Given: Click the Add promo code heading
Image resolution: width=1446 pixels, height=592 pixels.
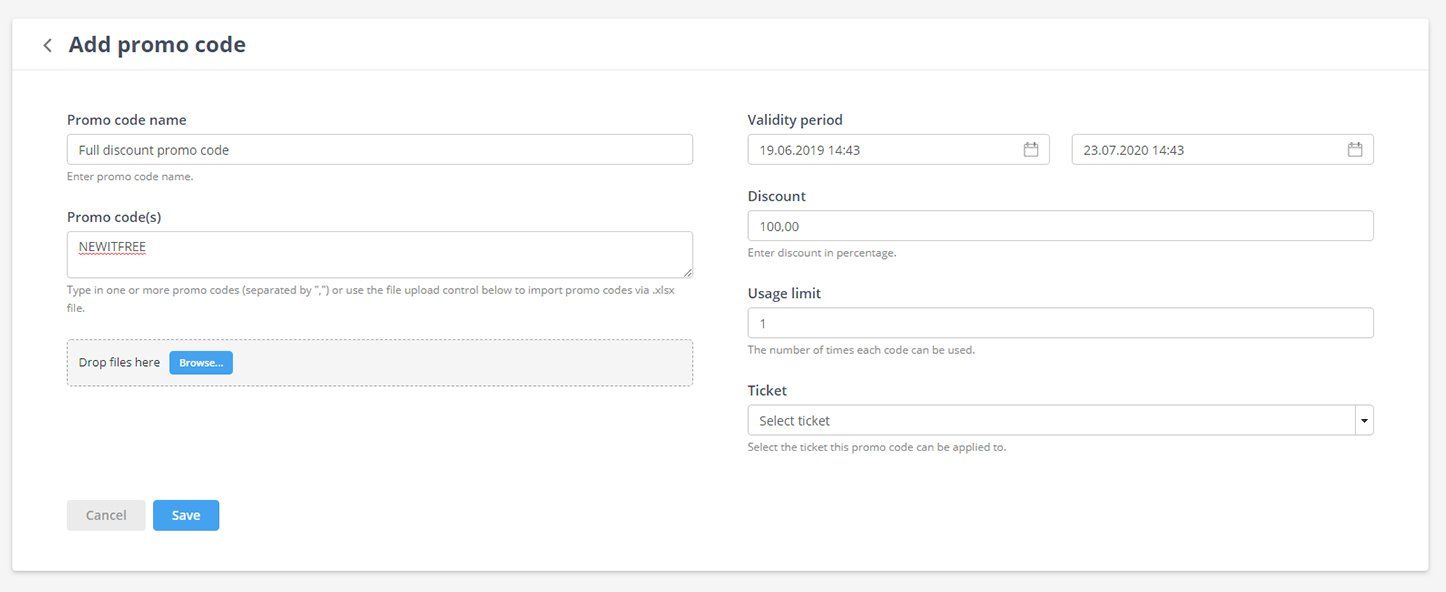Looking at the screenshot, I should tap(157, 45).
